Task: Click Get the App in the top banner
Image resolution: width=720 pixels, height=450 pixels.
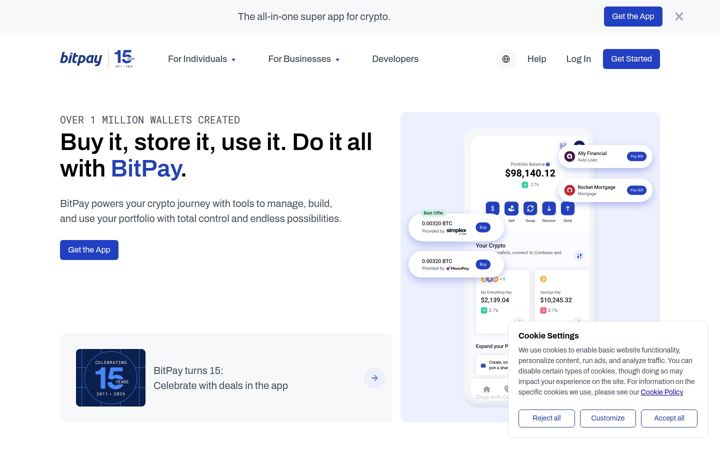Action: (x=633, y=17)
